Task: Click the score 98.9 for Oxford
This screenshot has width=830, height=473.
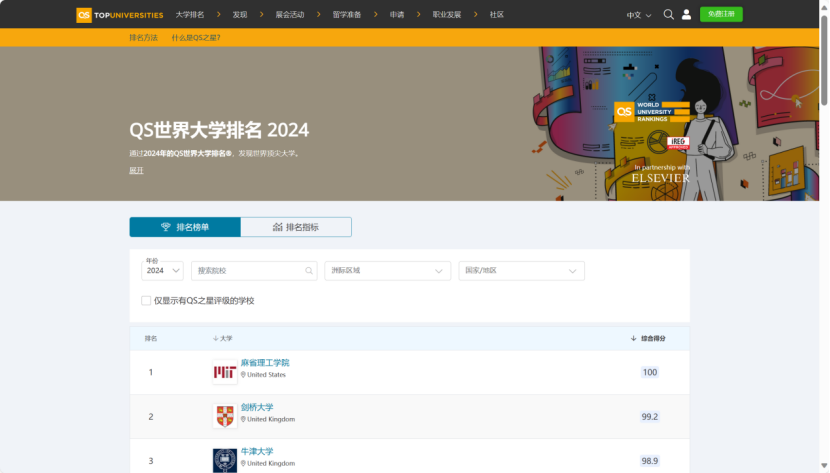Action: click(649, 461)
